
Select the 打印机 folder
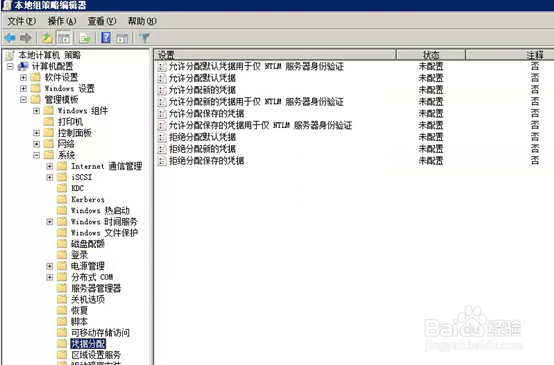[x=70, y=122]
